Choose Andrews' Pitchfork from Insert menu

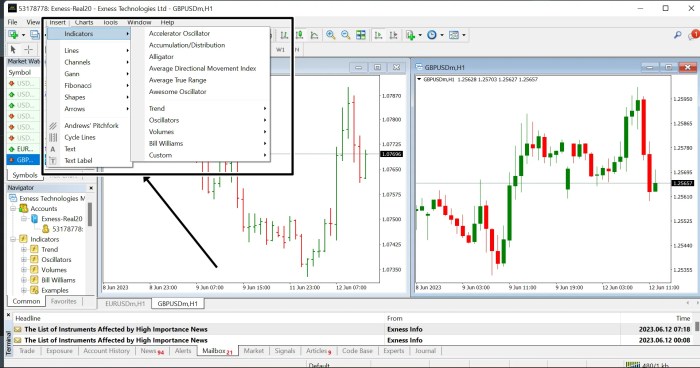pos(89,125)
